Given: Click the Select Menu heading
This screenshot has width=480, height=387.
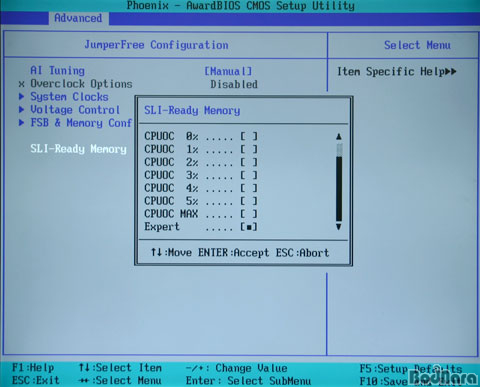Looking at the screenshot, I should coord(417,45).
